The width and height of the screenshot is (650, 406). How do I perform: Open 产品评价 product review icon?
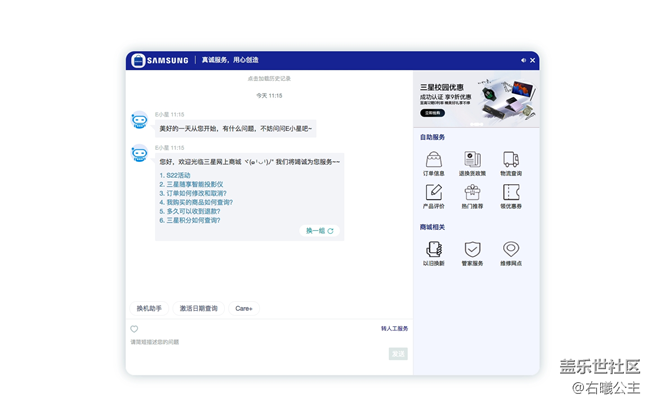pos(434,193)
